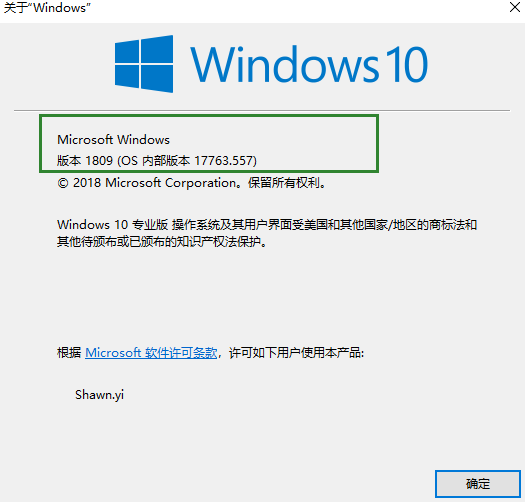Click the Microsoft Windows product name line
The width and height of the screenshot is (525, 502).
(114, 139)
